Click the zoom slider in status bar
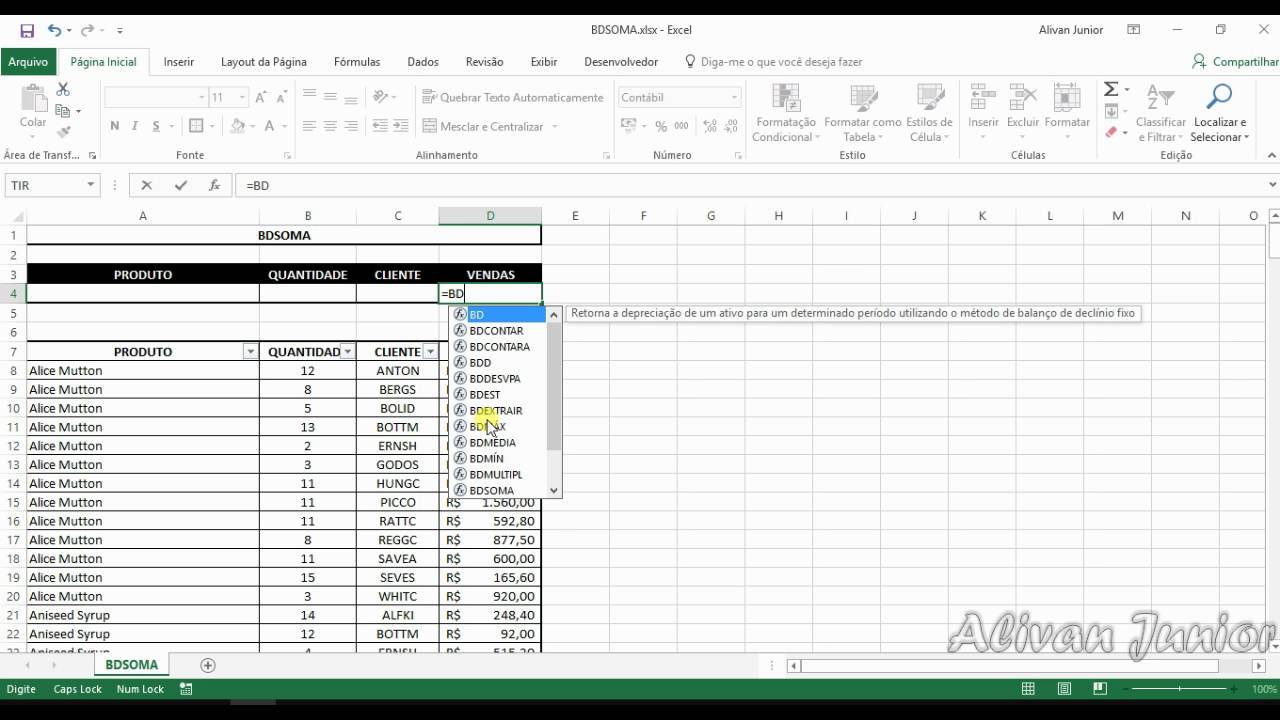This screenshot has height=720, width=1280. point(1181,689)
